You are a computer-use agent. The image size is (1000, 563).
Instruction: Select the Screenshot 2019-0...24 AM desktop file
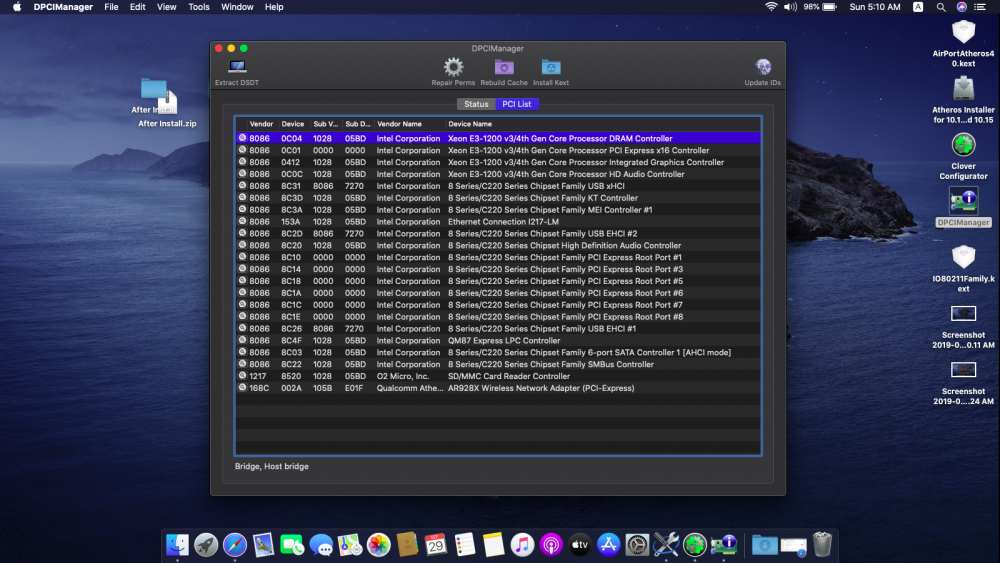[x=963, y=383]
